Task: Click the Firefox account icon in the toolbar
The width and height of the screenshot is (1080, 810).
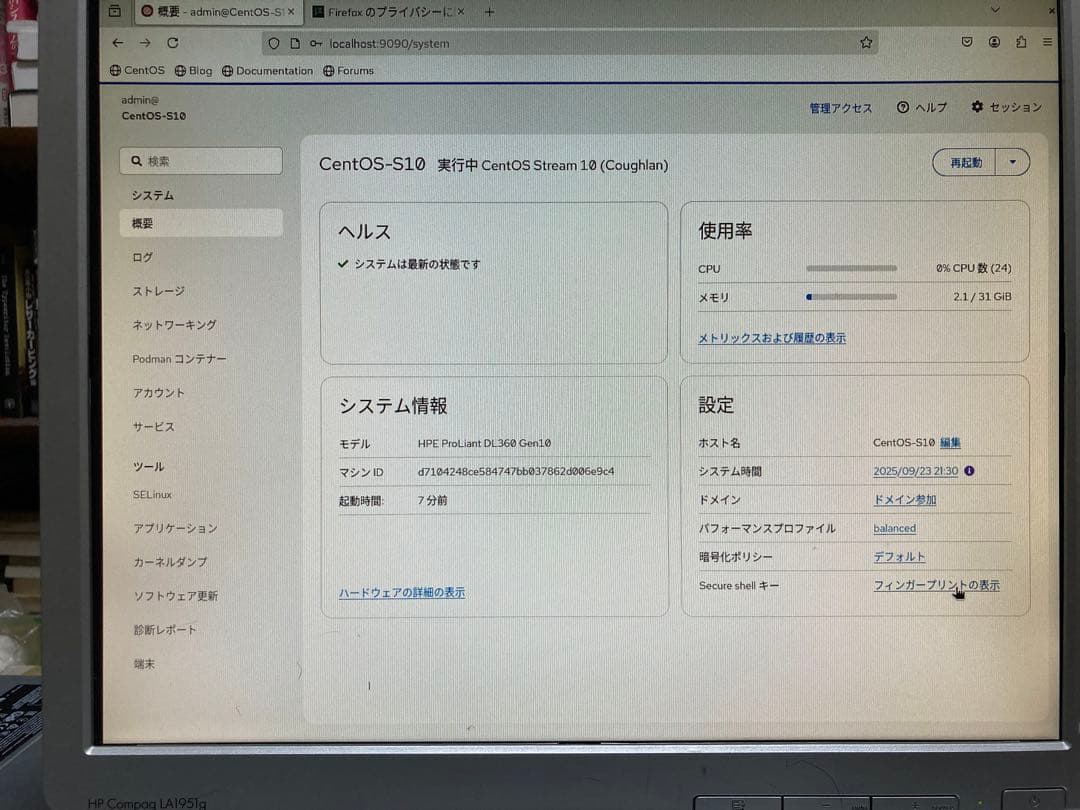Action: 994,42
